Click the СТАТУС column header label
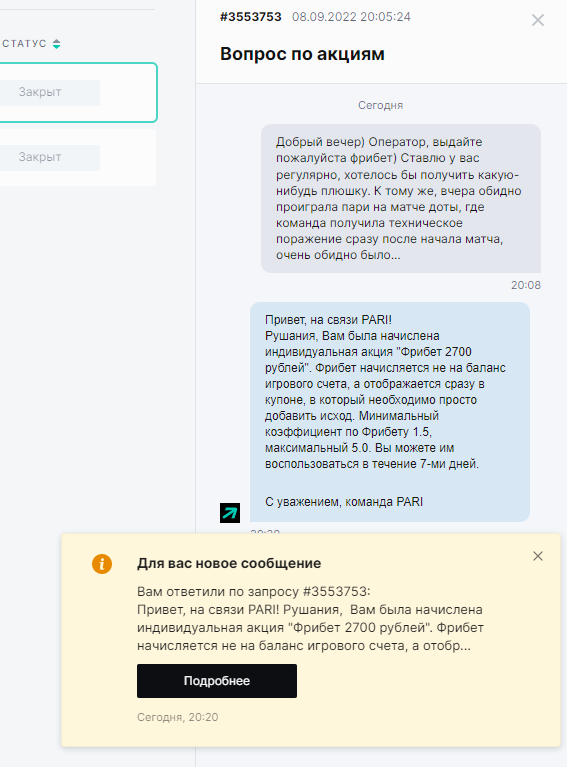The width and height of the screenshot is (567, 767). coord(24,44)
